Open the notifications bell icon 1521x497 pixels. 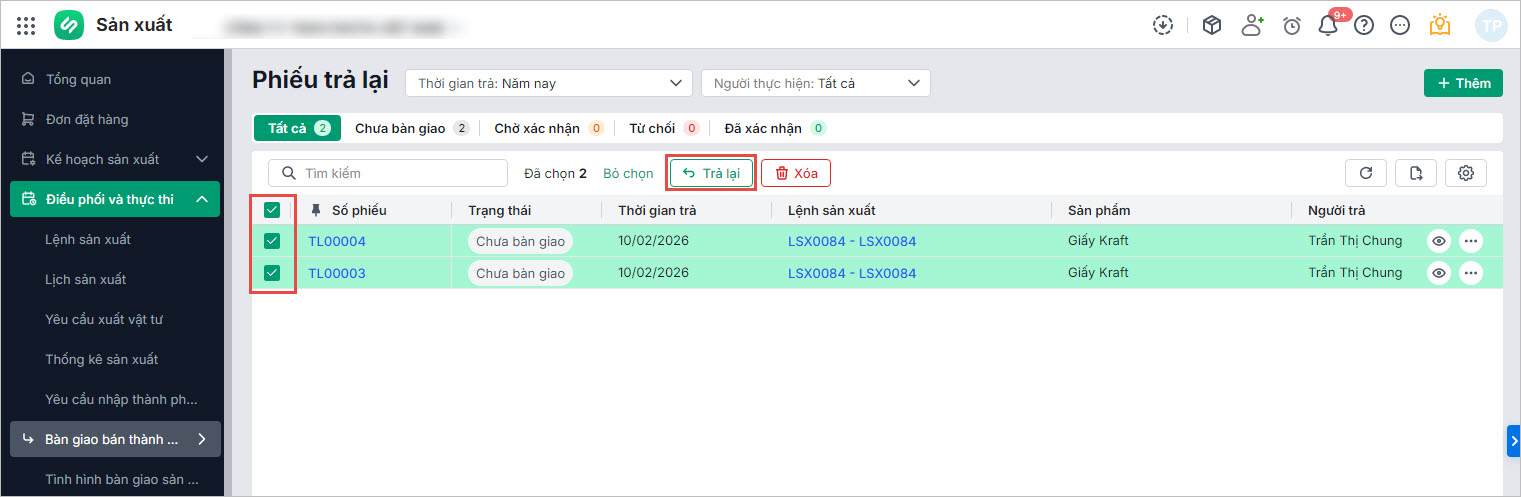1328,26
